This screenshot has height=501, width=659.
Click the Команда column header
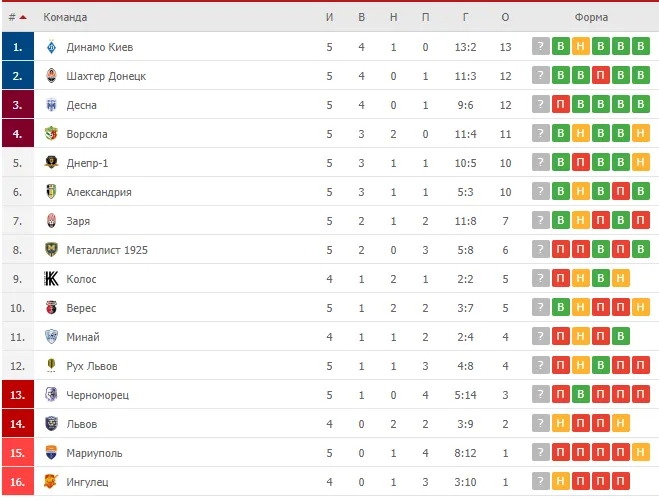click(65, 17)
